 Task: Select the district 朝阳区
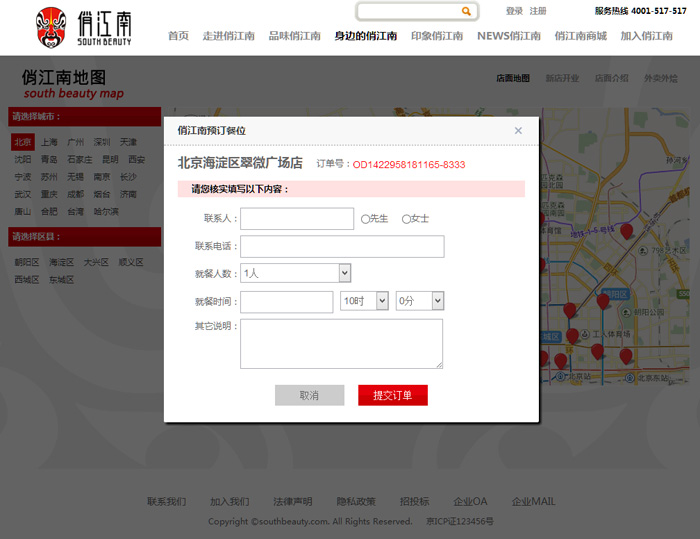[x=27, y=262]
